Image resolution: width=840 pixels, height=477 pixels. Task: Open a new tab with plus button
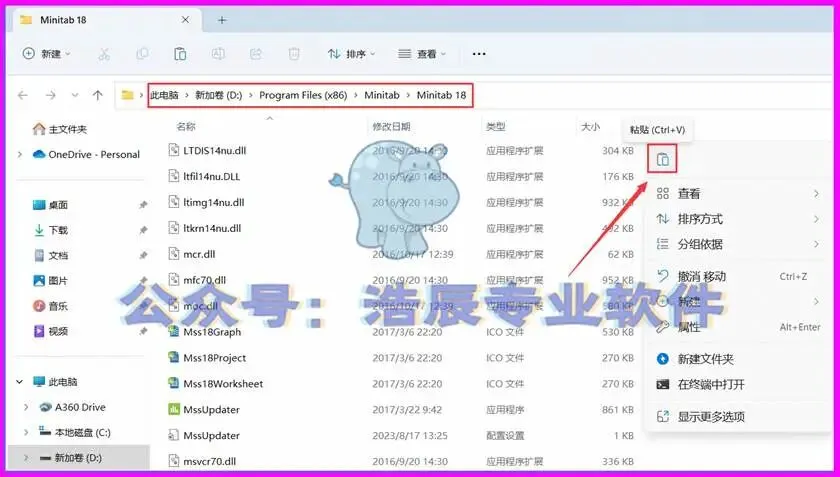click(x=222, y=20)
